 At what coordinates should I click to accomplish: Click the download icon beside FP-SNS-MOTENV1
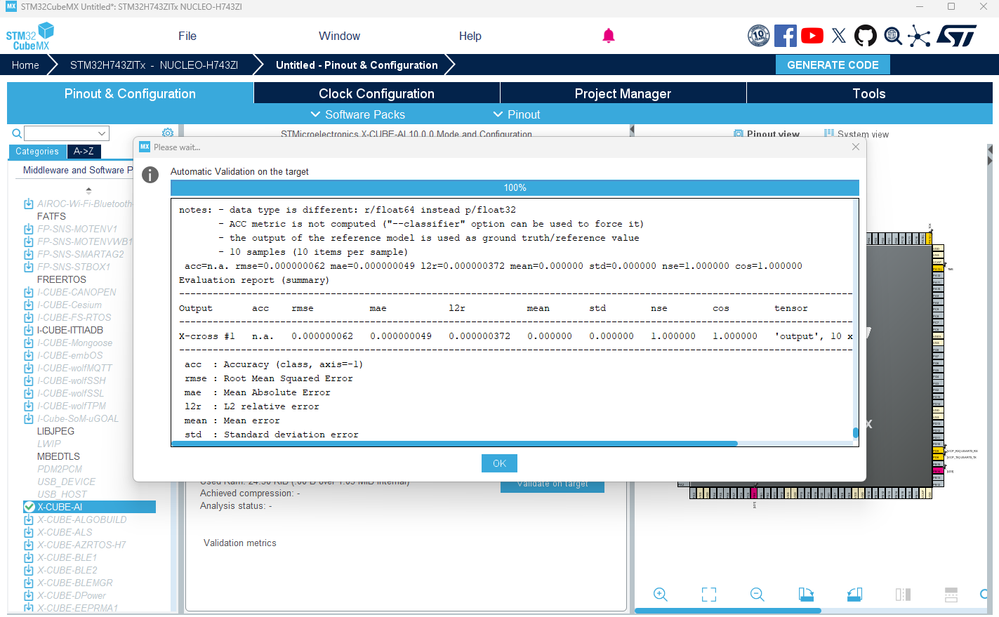[29, 229]
